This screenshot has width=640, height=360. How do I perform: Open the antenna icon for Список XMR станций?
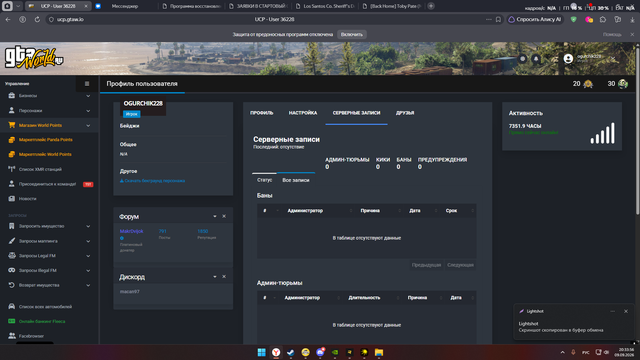11,169
